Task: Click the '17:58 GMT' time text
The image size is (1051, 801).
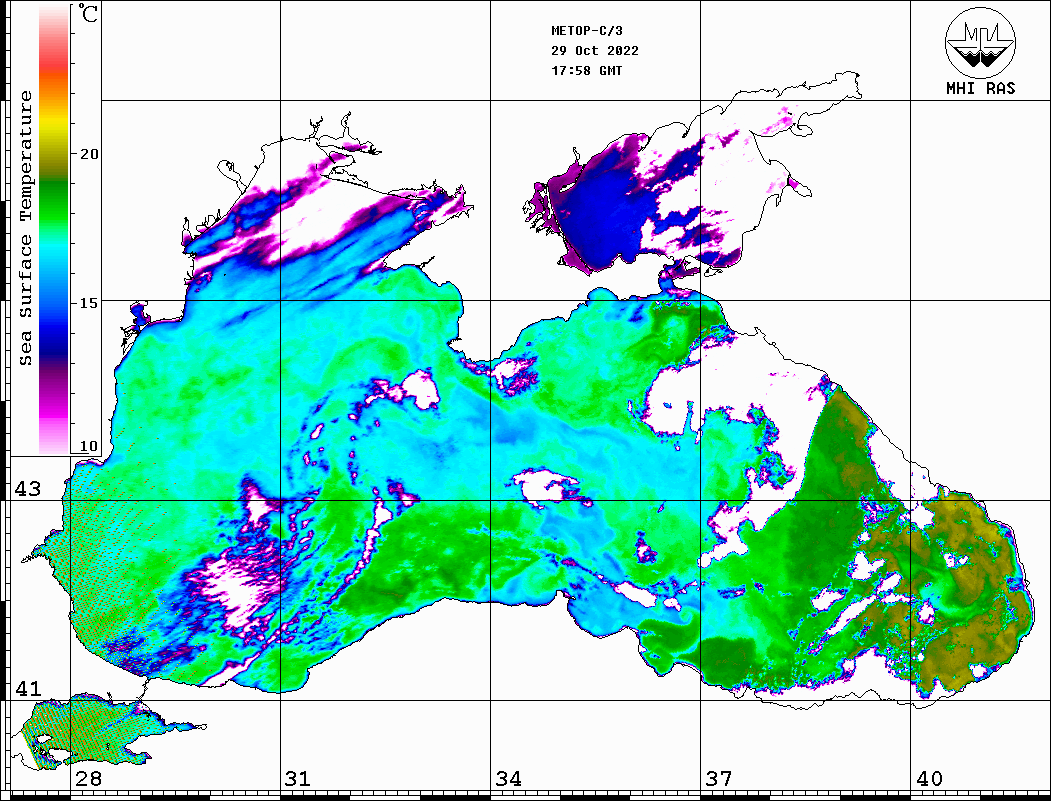Action: (586, 70)
